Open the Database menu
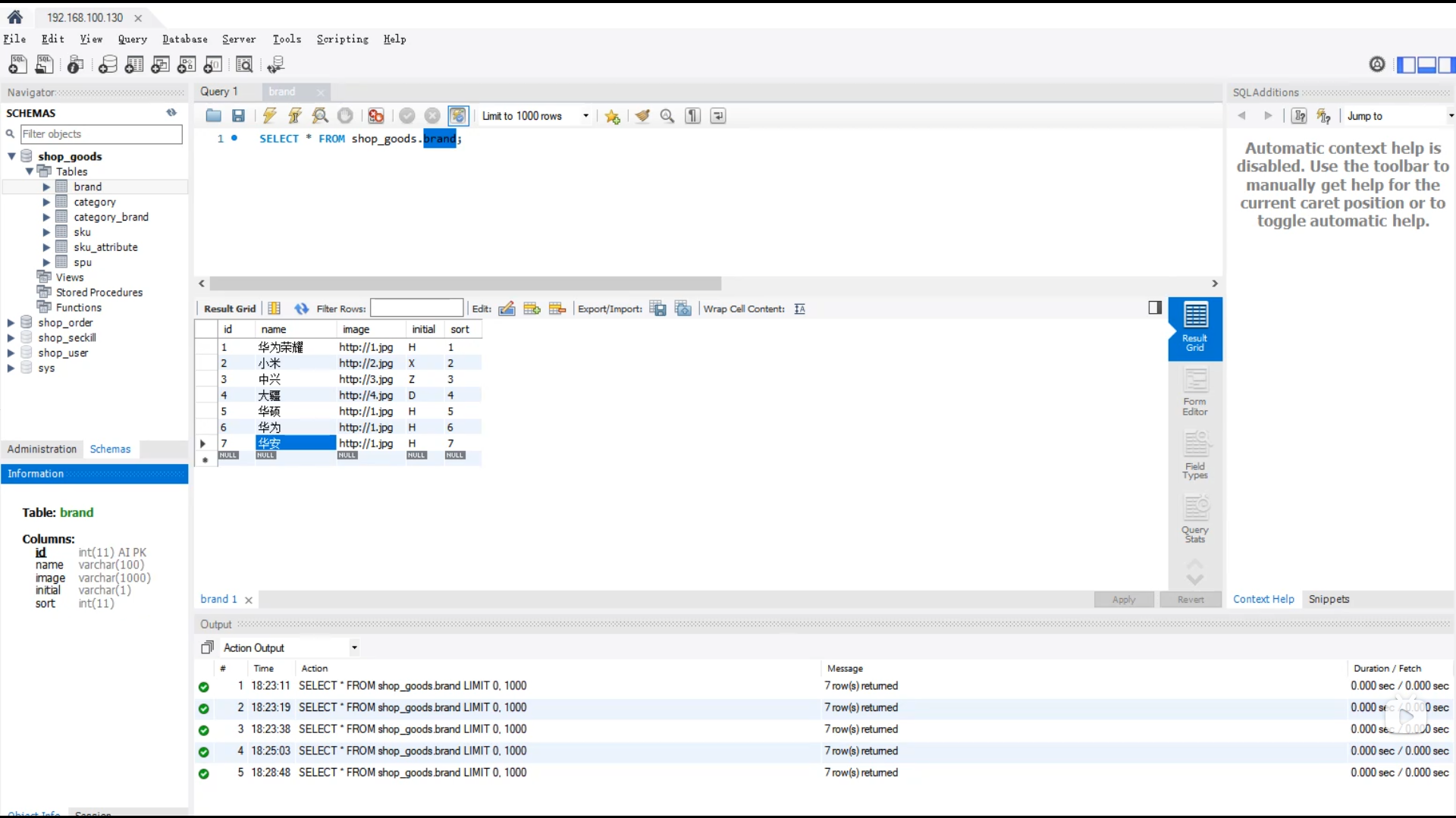 point(185,39)
